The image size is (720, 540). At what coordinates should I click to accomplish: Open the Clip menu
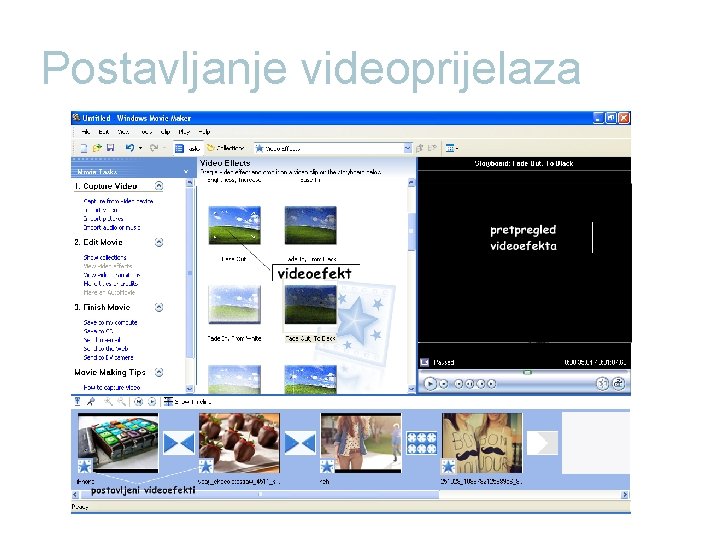tap(165, 132)
